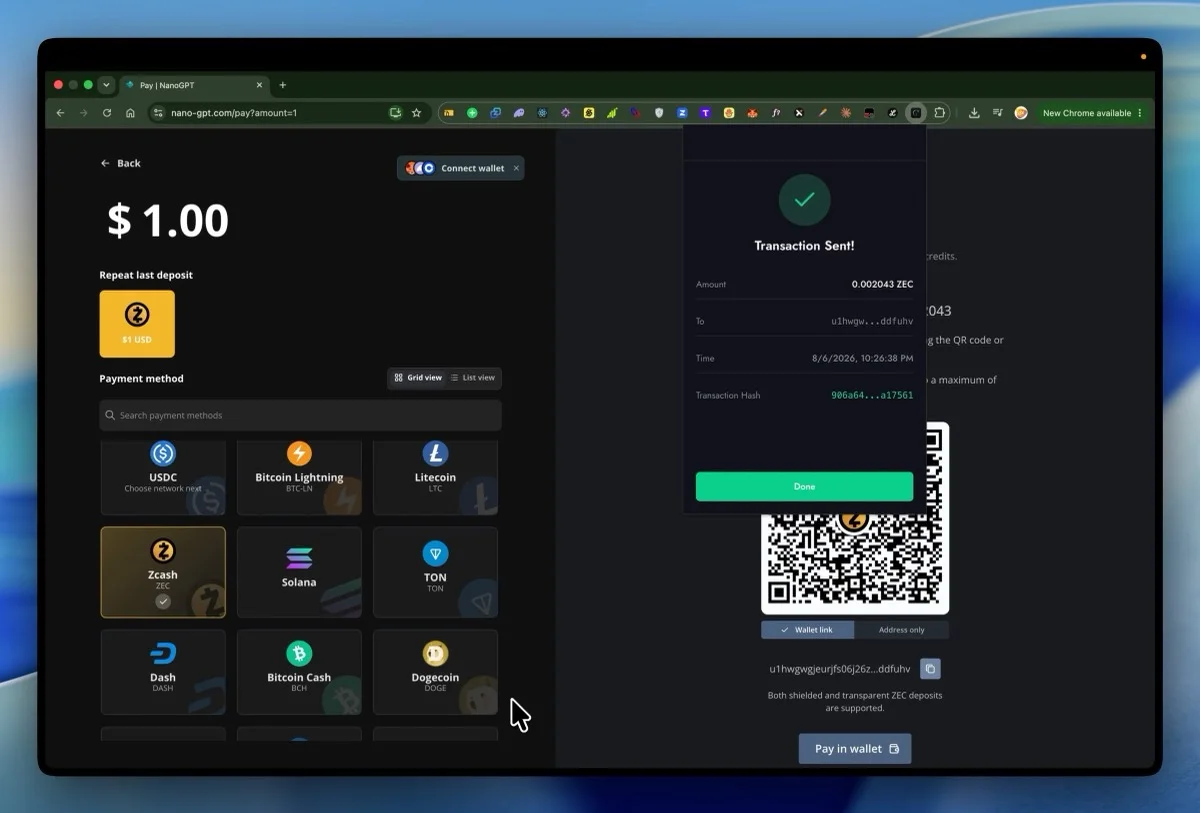Screen dimensions: 1200x813
Task: Open a new browser tab
Action: coord(282,85)
